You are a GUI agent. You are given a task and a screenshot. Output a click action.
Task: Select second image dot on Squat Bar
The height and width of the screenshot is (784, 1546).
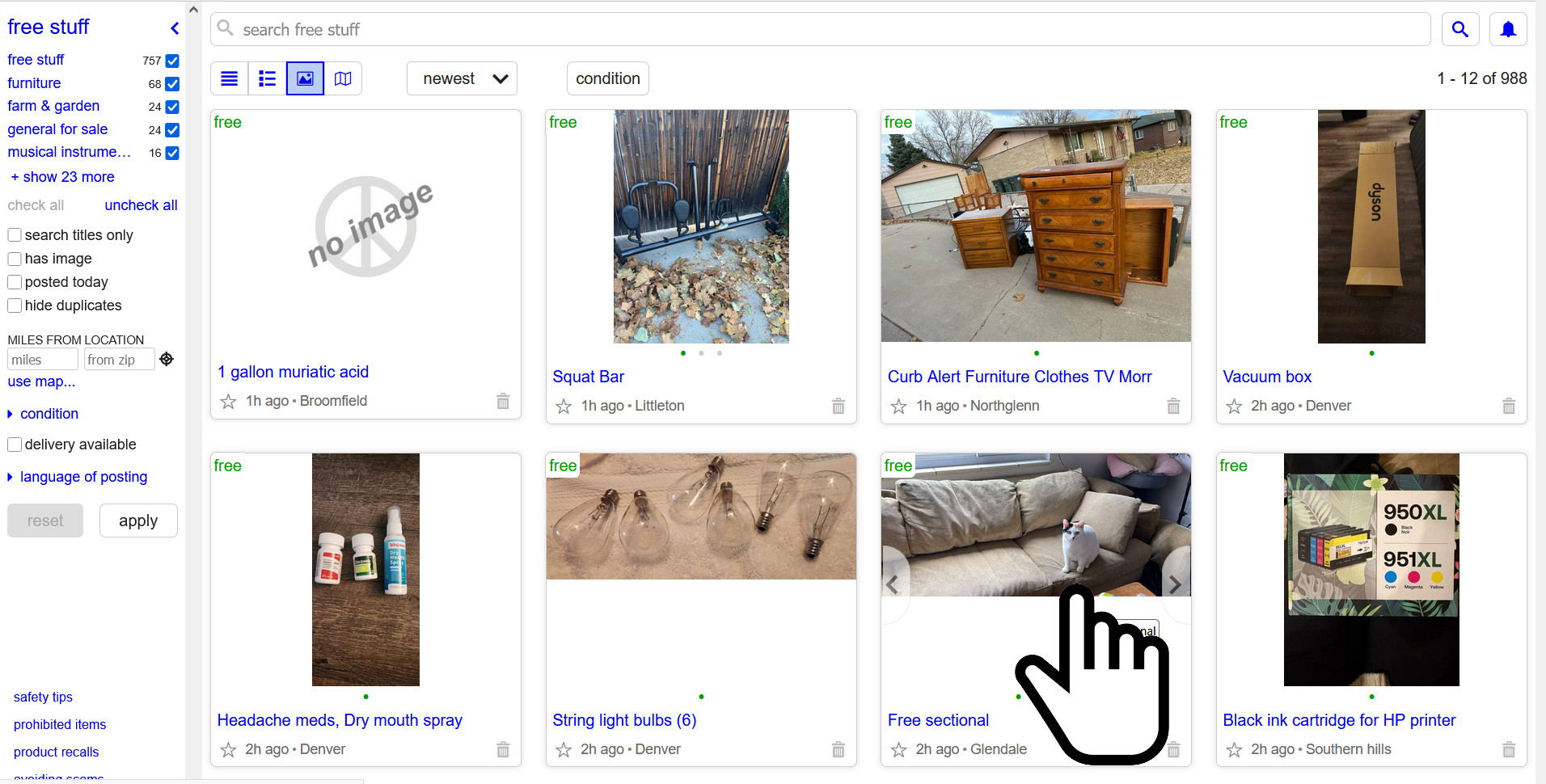click(701, 353)
